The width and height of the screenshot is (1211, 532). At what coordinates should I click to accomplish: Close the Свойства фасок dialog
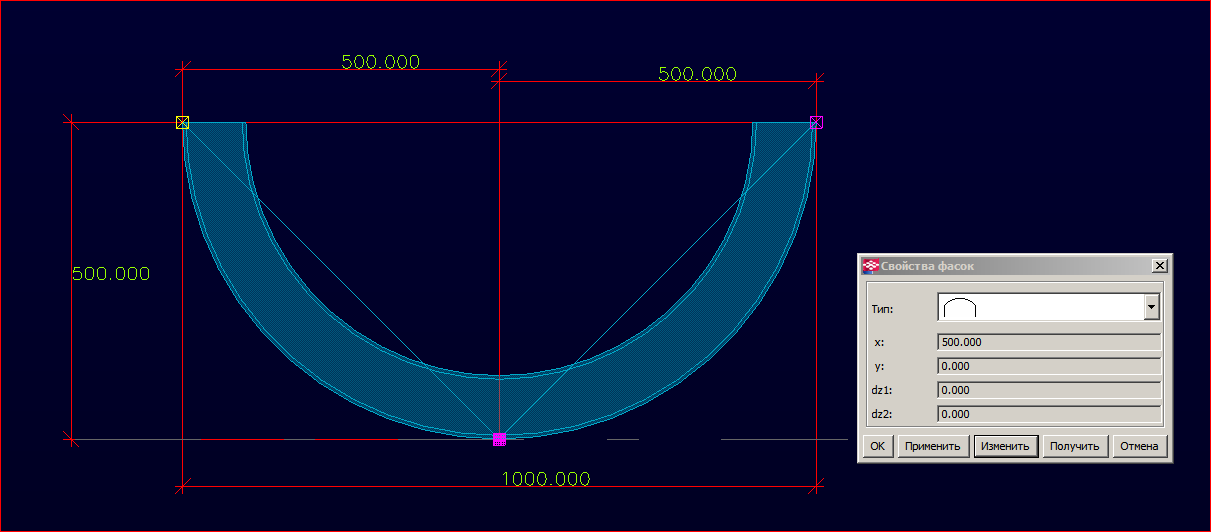point(1159,266)
